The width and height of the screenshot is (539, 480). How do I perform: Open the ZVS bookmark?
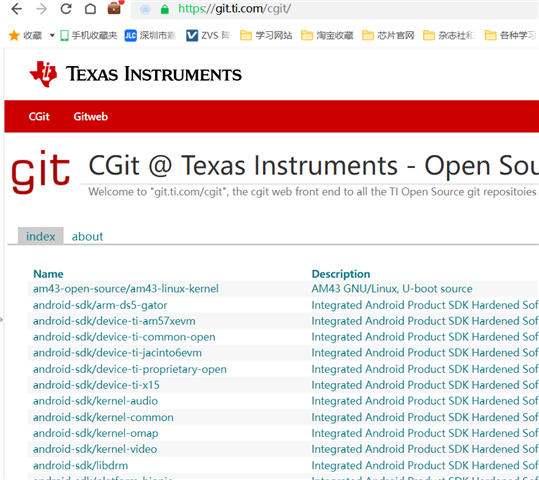(208, 35)
